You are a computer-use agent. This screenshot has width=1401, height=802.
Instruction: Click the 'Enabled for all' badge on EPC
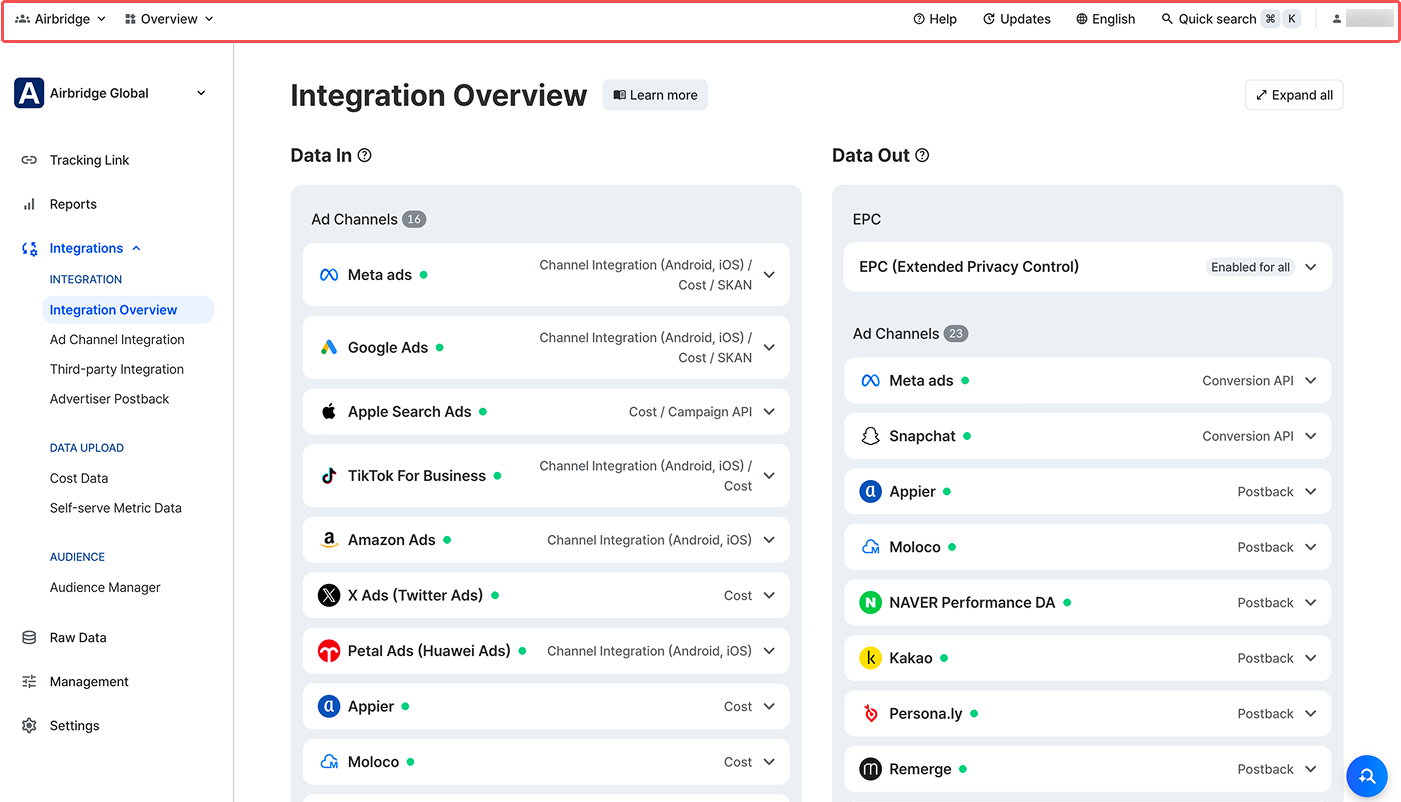pos(1250,267)
